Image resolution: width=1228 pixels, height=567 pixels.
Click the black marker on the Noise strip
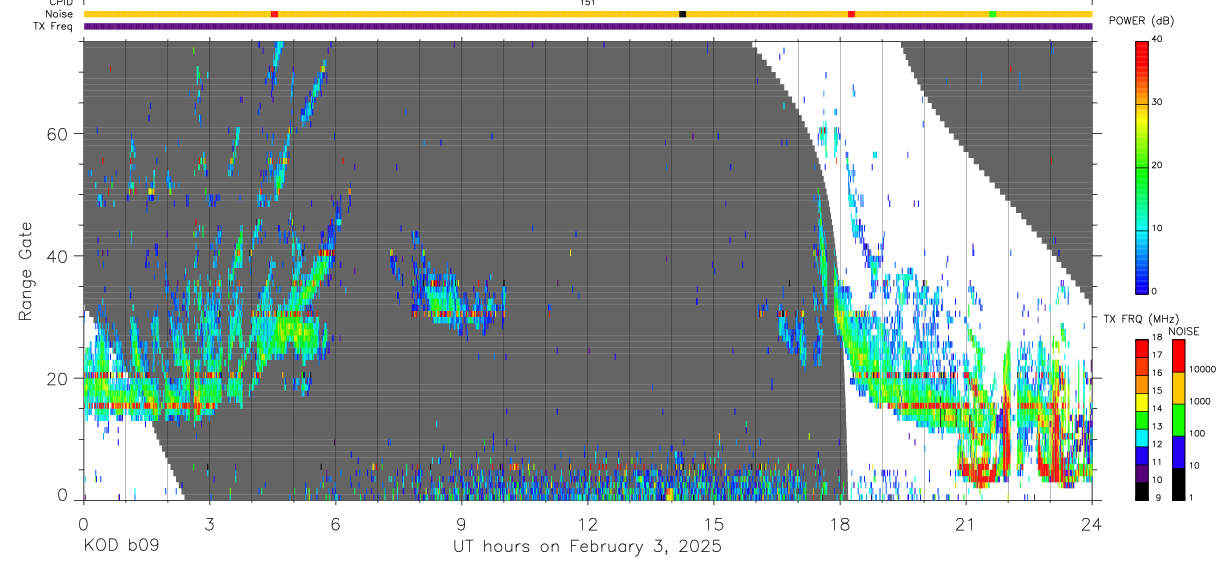[683, 14]
